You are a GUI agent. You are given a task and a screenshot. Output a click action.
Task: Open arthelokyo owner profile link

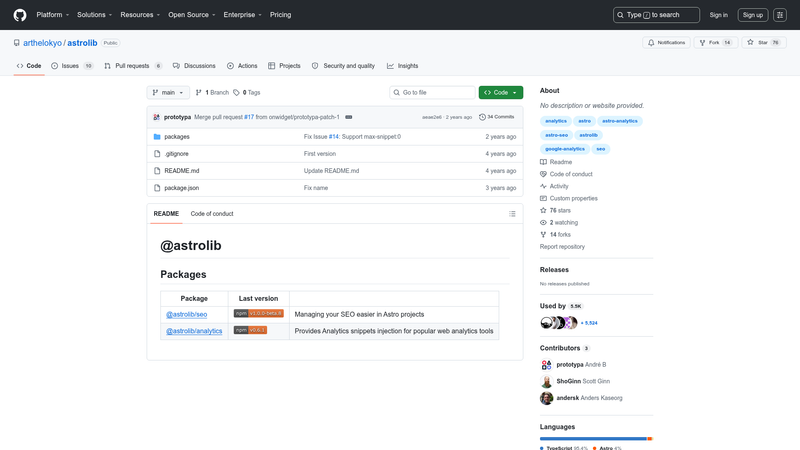42,43
